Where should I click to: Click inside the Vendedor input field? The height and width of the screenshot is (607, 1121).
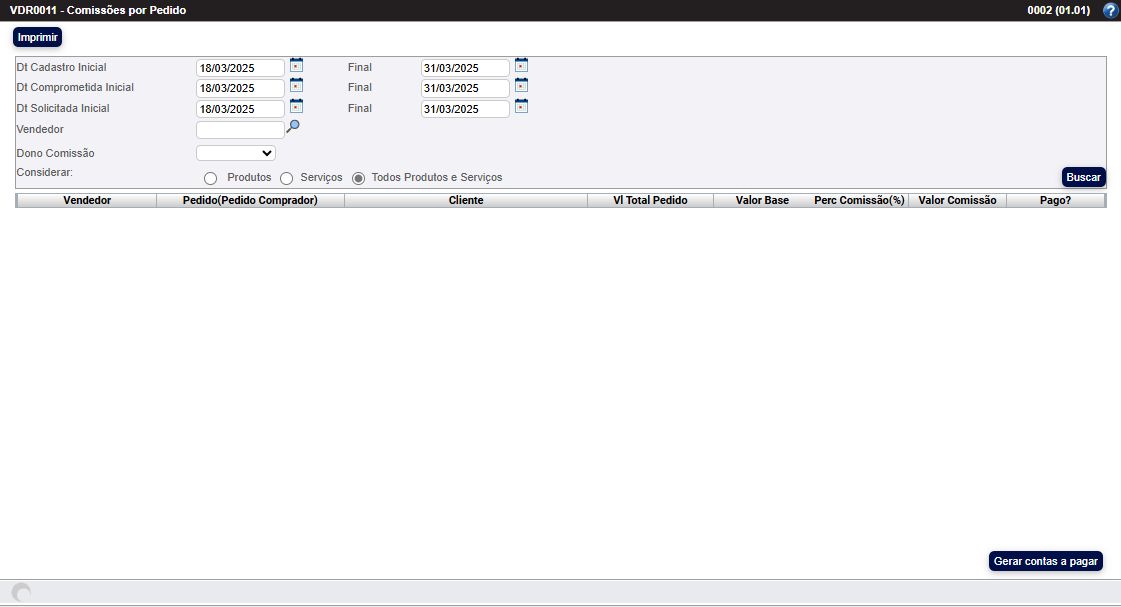(x=240, y=129)
